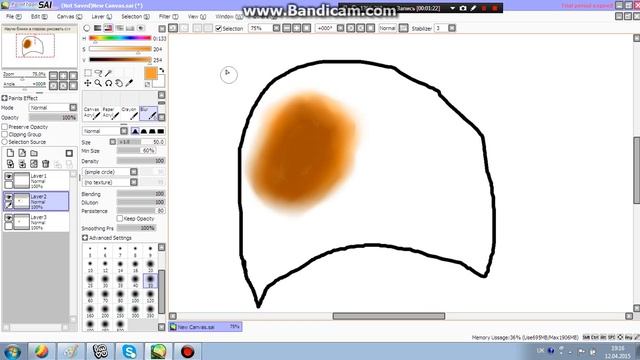Select the move layer tool
This screenshot has width=640, height=360.
pyautogui.click(x=88, y=83)
